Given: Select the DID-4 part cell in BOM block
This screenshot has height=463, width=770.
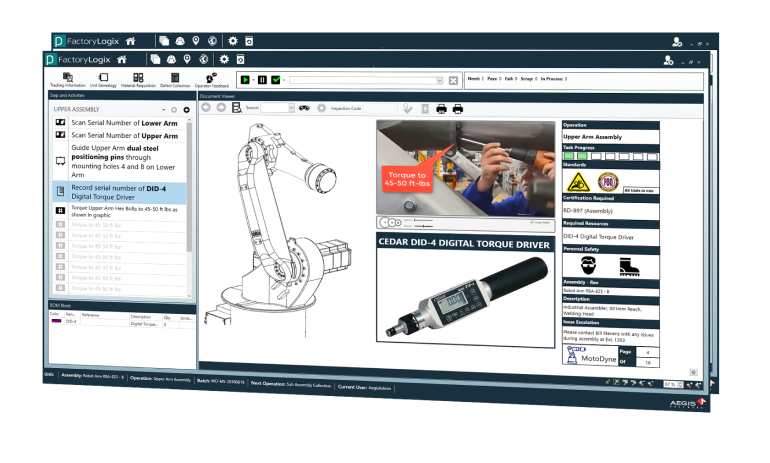Looking at the screenshot, I should tap(71, 322).
